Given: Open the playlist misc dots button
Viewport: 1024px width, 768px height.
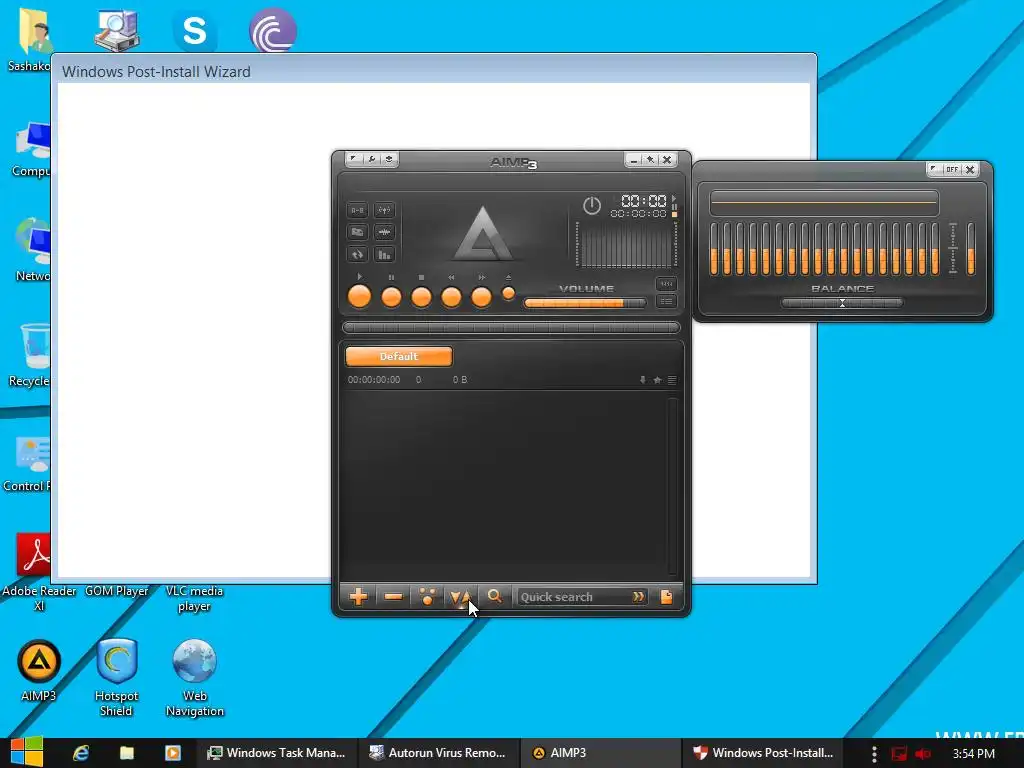Looking at the screenshot, I should point(428,596).
